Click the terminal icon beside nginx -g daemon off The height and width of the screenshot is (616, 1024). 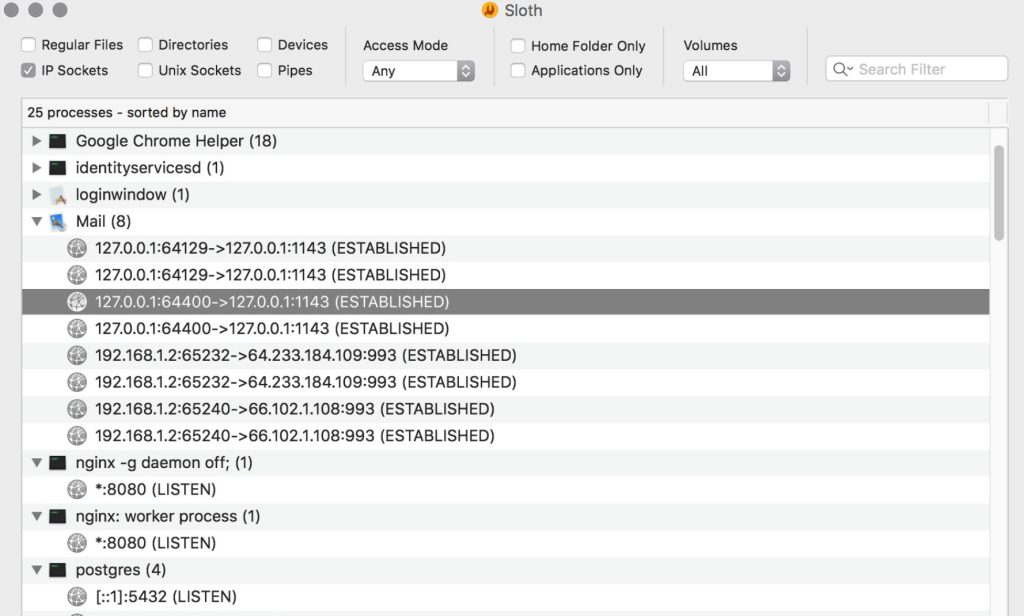coord(57,462)
